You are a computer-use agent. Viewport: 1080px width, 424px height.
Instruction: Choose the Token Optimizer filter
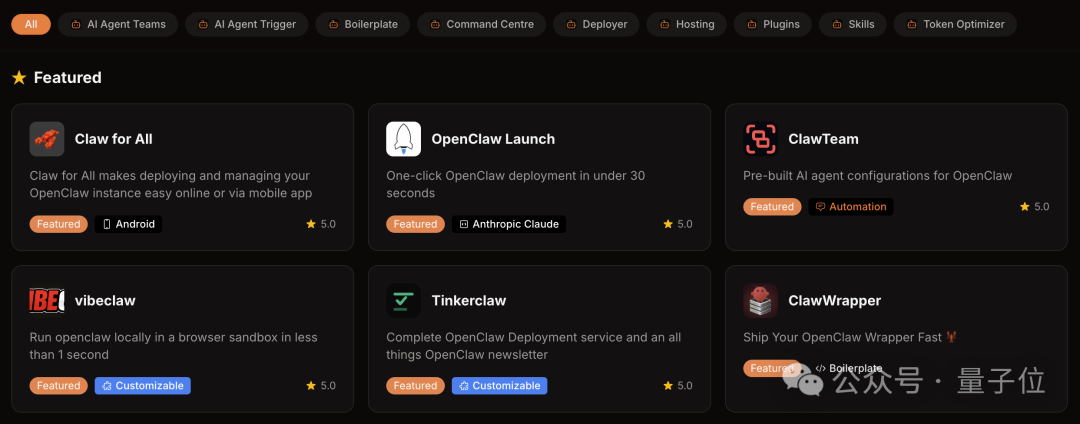tap(955, 24)
